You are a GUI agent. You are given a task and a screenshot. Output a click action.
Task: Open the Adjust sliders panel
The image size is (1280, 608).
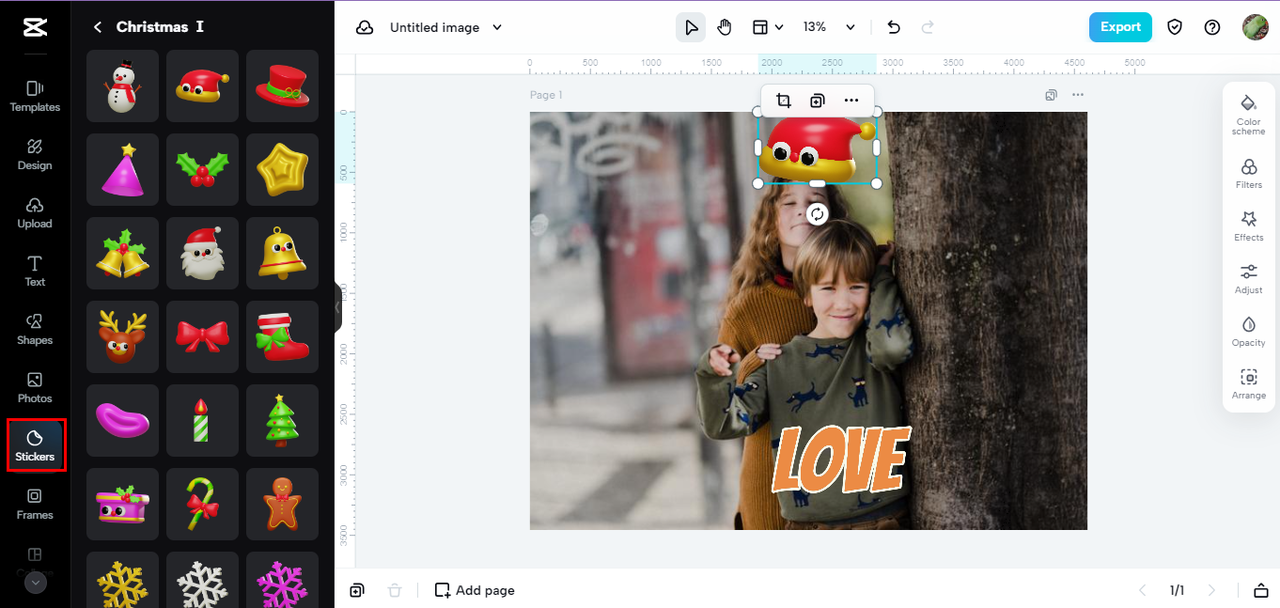click(x=1248, y=279)
